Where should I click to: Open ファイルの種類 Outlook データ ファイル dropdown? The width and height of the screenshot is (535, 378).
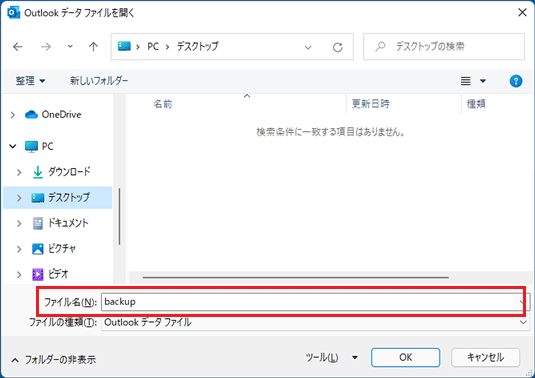click(x=316, y=322)
